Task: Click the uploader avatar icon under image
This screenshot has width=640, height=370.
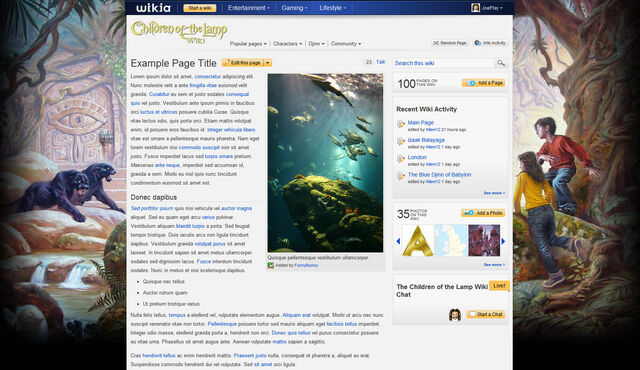Action: [x=270, y=265]
